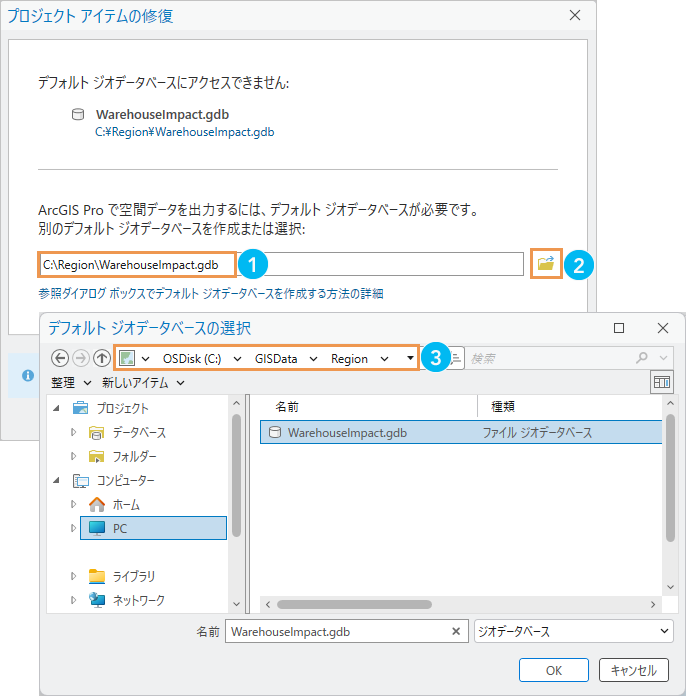Collapse the プロジェクト tree node
This screenshot has width=686, height=696.
pos(56,408)
